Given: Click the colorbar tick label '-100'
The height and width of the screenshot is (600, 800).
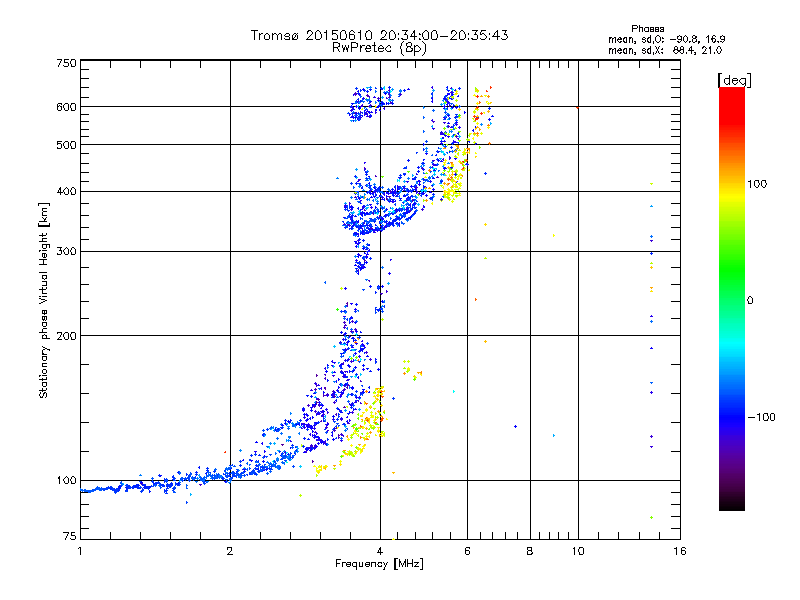Looking at the screenshot, I should click(761, 417).
